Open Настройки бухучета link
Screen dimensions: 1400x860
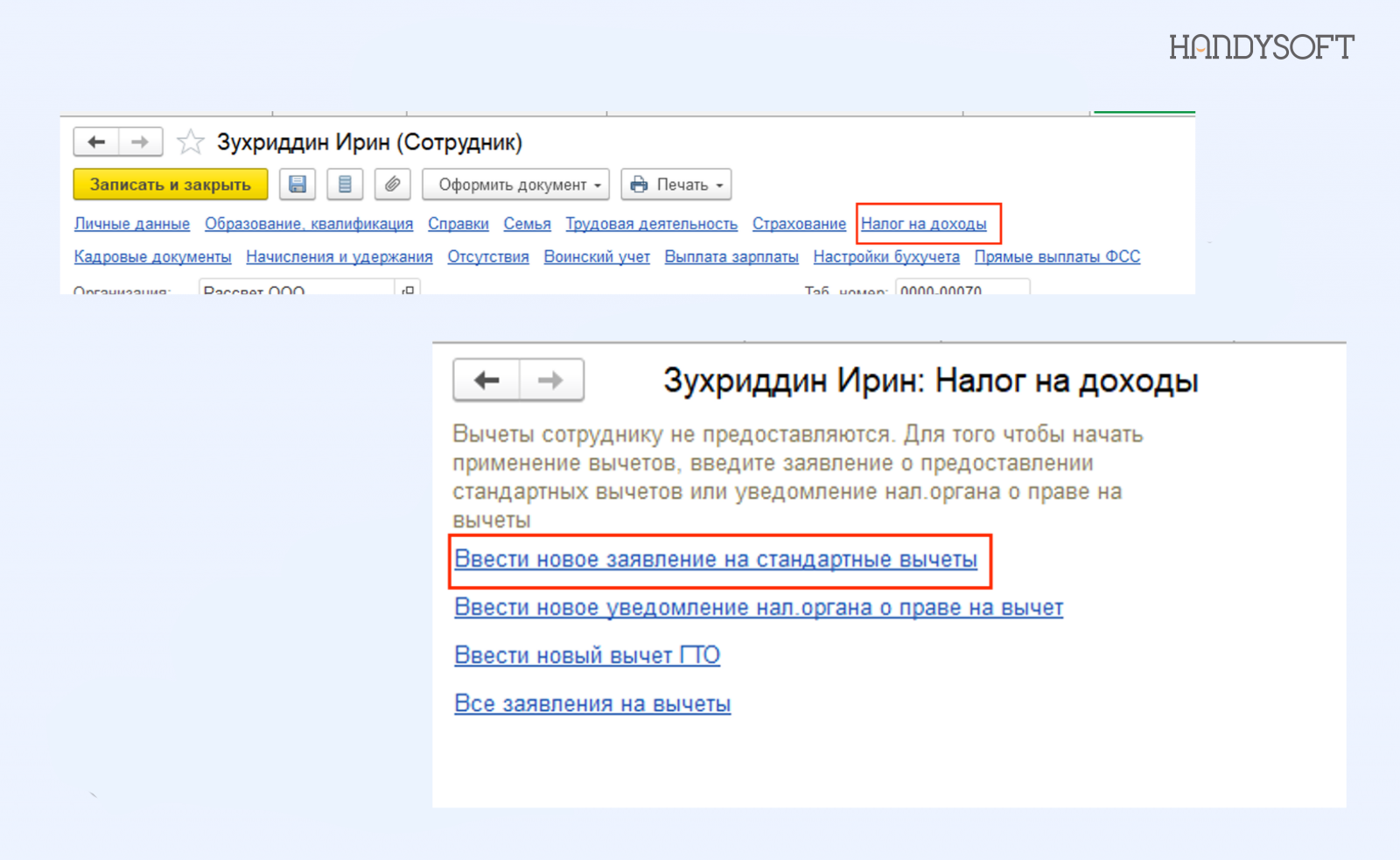(886, 257)
